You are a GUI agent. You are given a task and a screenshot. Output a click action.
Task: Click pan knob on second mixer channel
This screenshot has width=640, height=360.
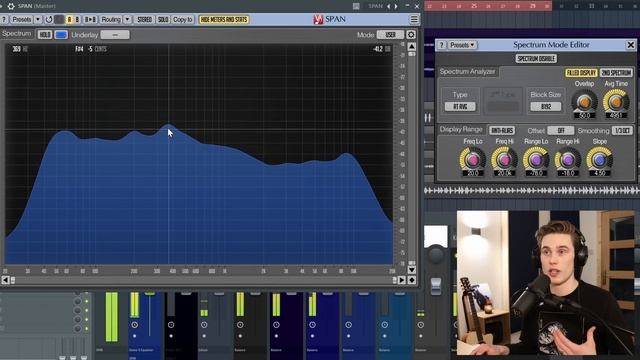pos(135,325)
